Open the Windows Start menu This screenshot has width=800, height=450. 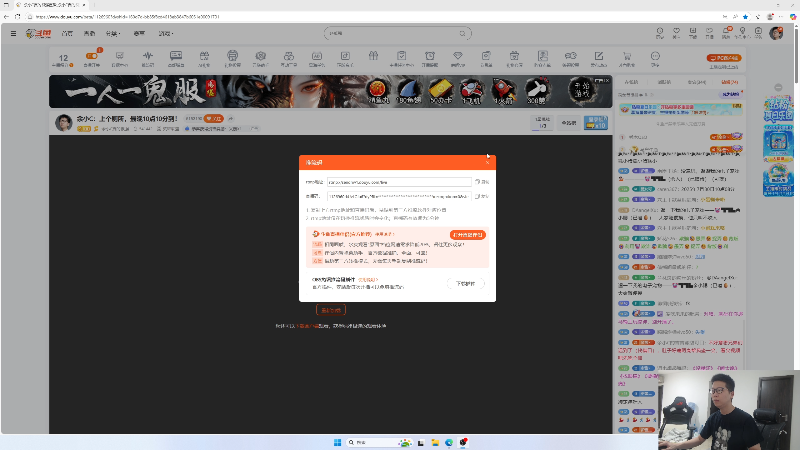(x=337, y=442)
